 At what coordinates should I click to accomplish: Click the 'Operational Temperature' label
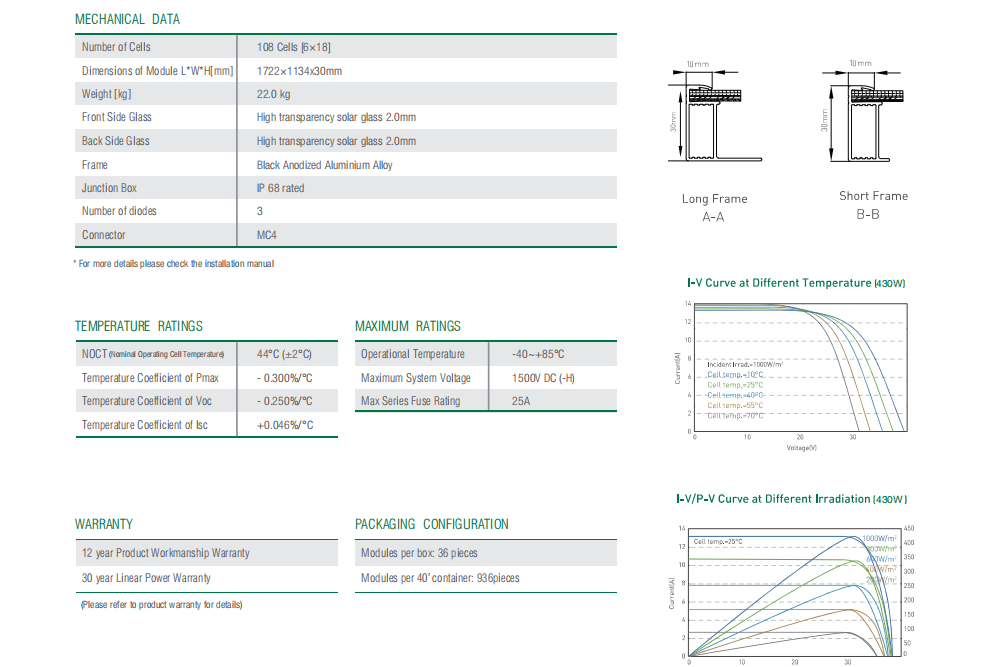click(x=413, y=355)
